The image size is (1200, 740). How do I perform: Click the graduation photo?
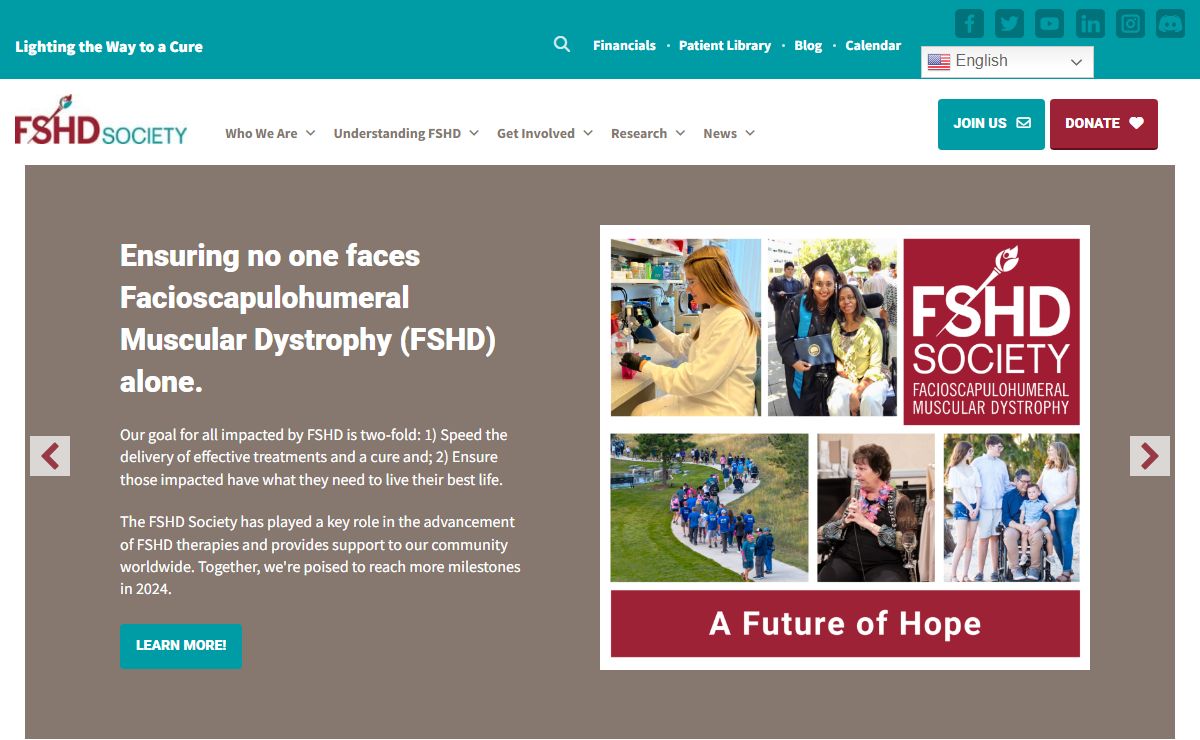(x=832, y=327)
